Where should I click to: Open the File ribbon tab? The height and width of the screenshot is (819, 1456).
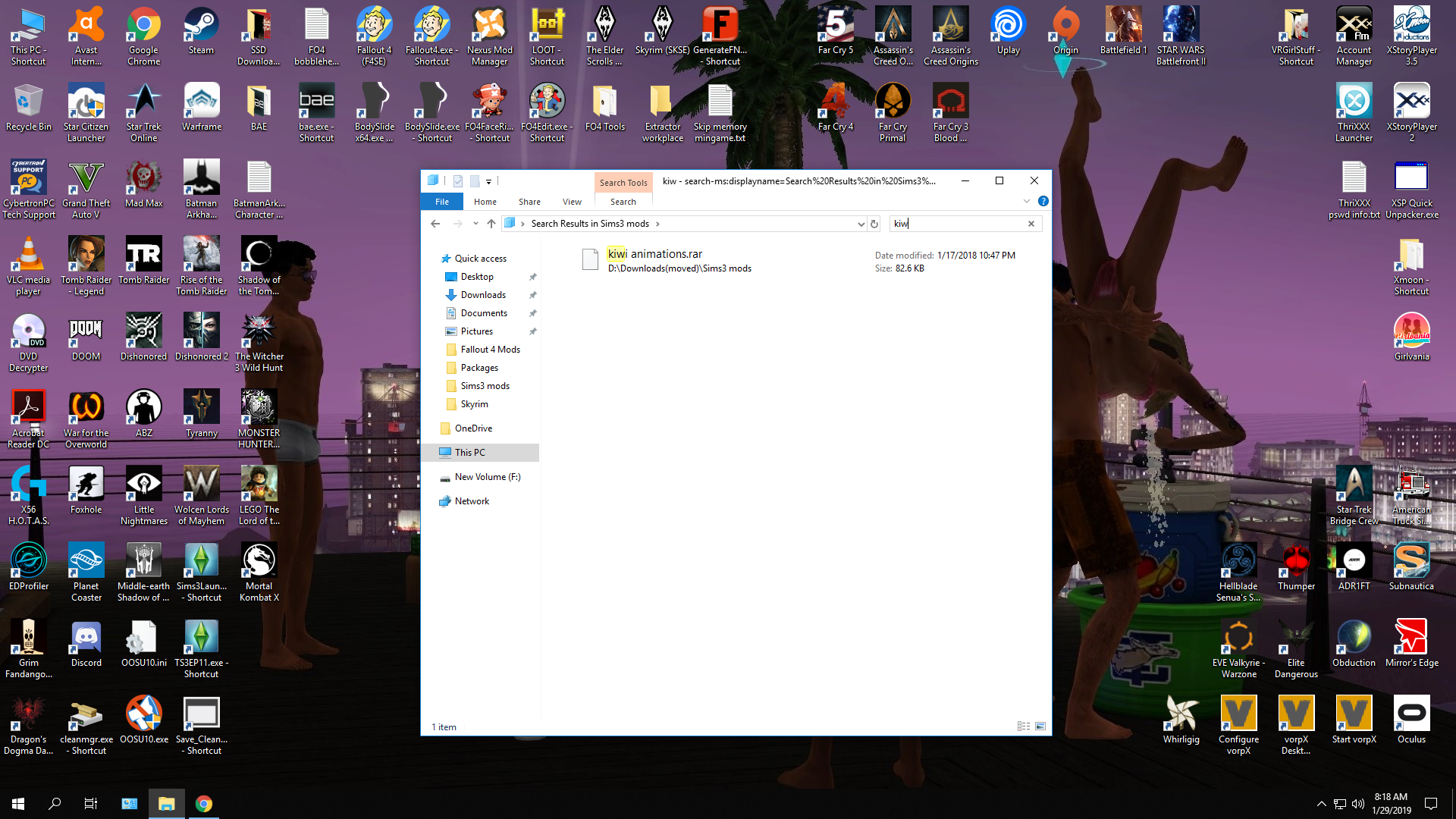click(442, 202)
